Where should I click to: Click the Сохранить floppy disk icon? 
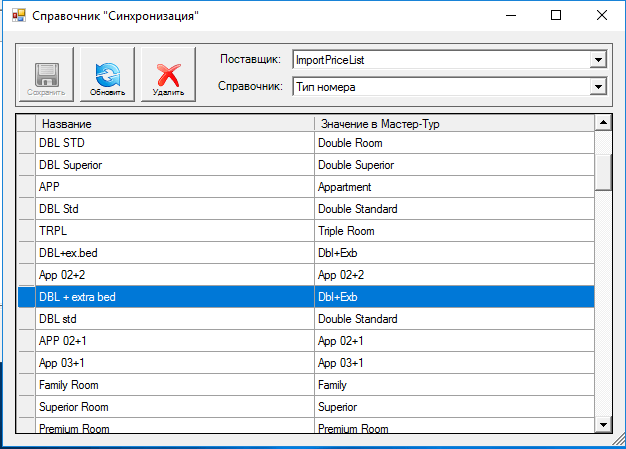pyautogui.click(x=46, y=75)
